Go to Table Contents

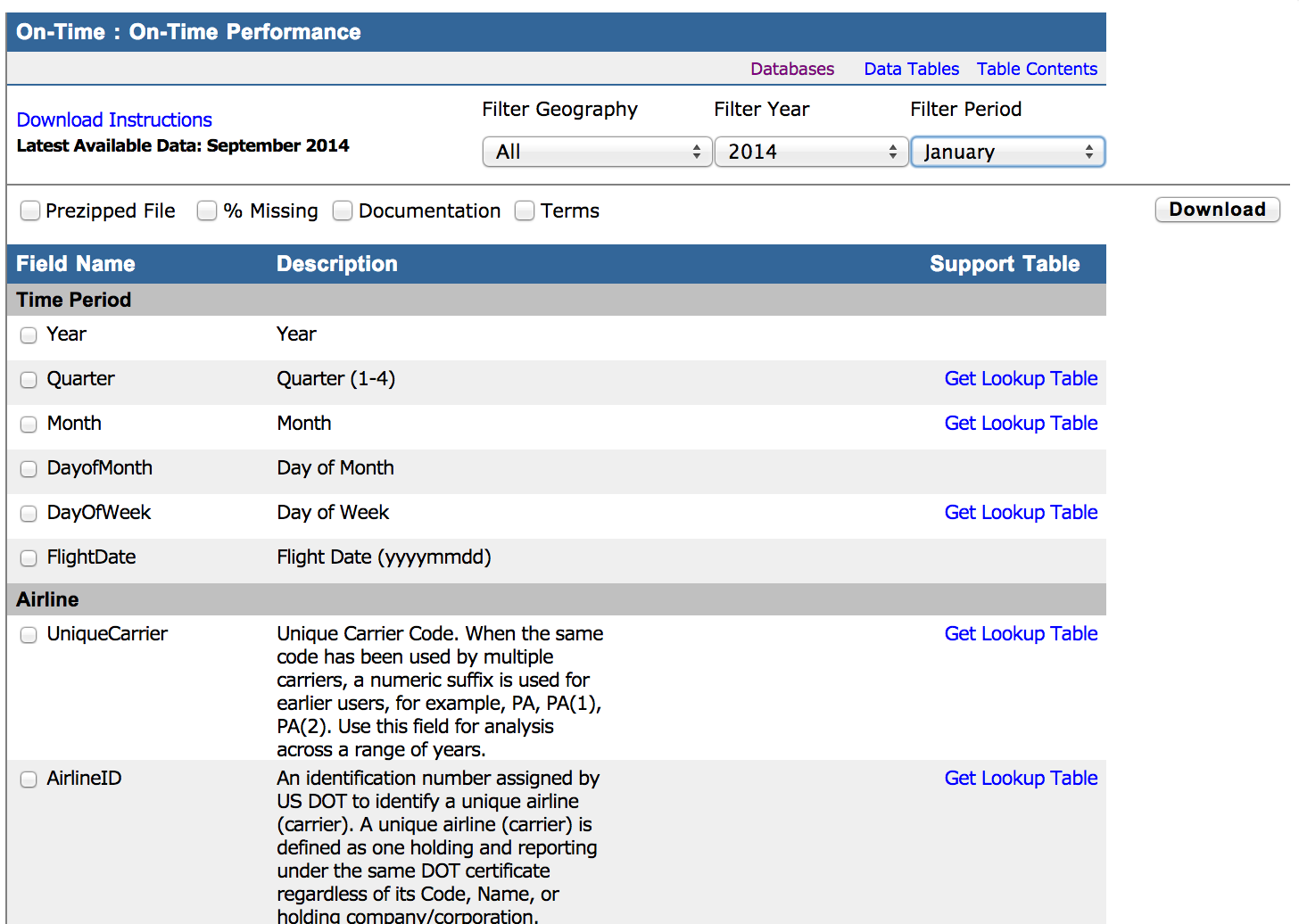point(1037,69)
